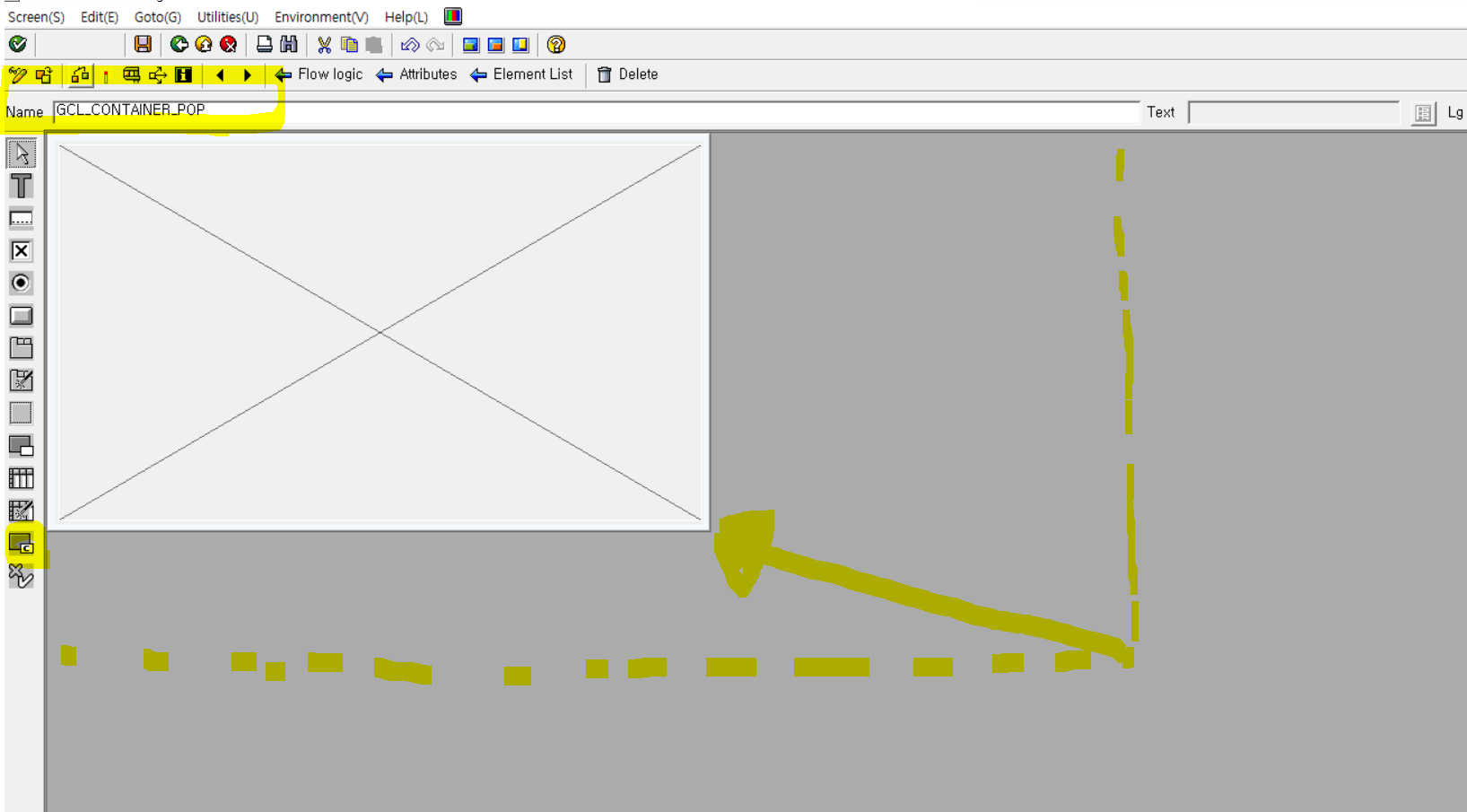Click the list icon beside the Text field
1467x812 pixels.
[1423, 113]
